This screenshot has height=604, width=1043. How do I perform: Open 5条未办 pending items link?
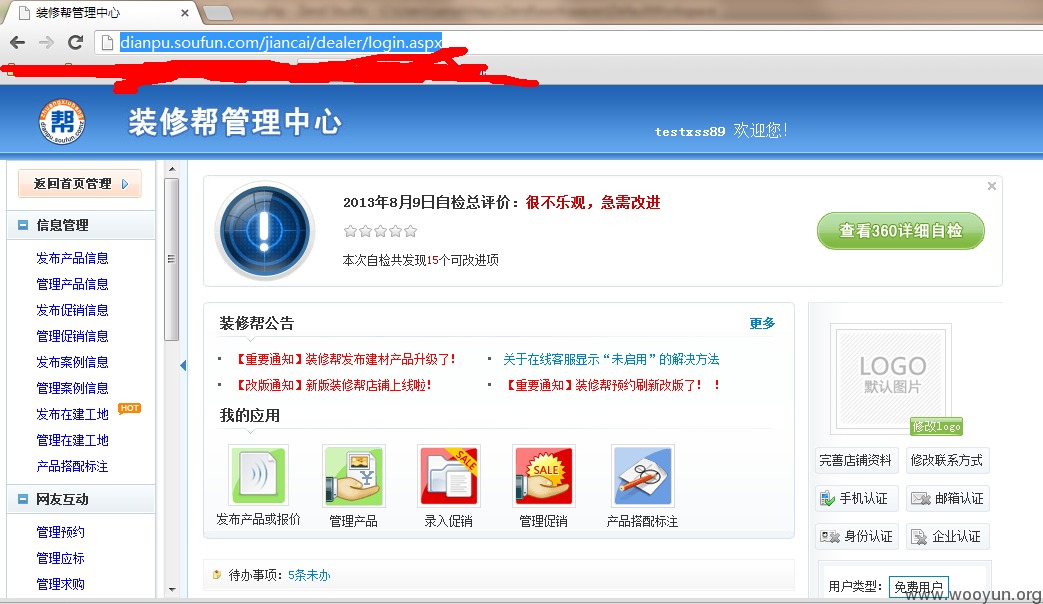point(309,575)
